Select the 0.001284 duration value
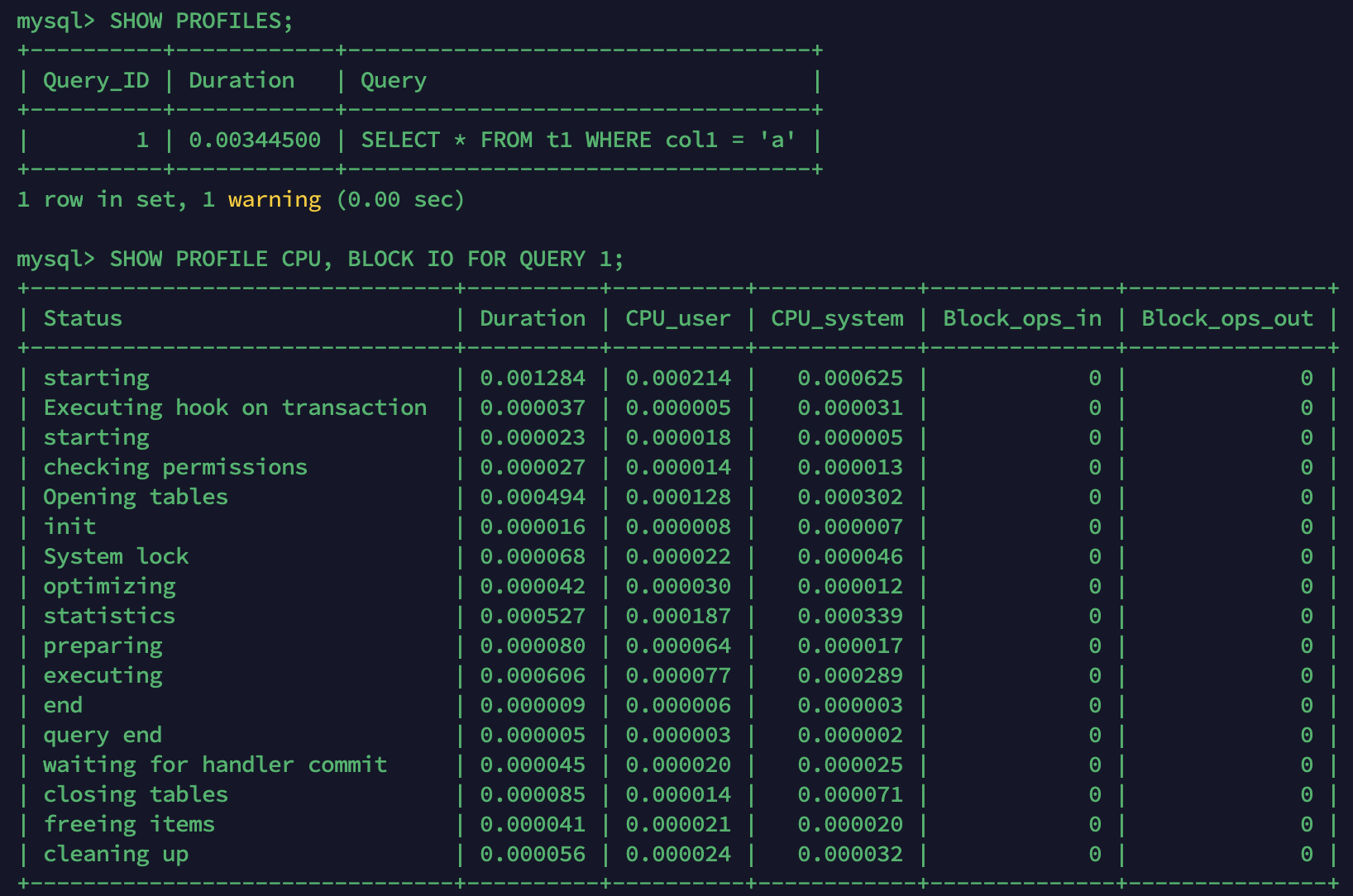The height and width of the screenshot is (896, 1353). pyautogui.click(x=533, y=378)
